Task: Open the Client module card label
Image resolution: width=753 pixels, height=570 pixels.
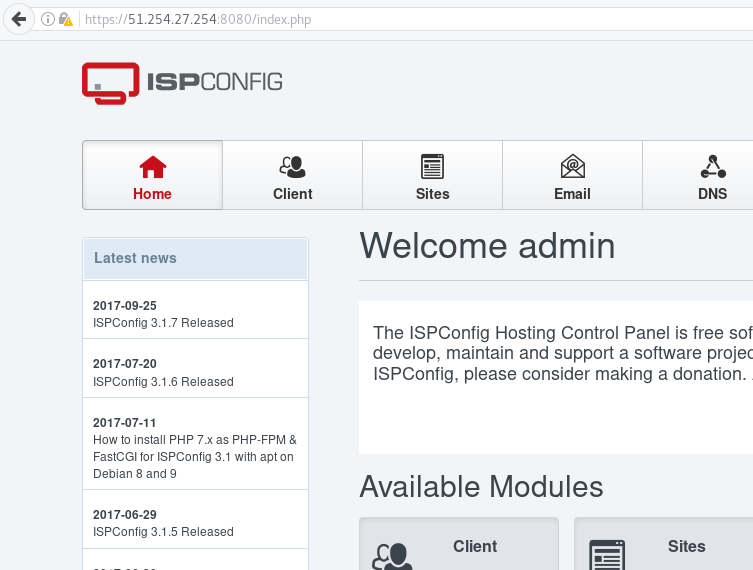Action: click(475, 546)
